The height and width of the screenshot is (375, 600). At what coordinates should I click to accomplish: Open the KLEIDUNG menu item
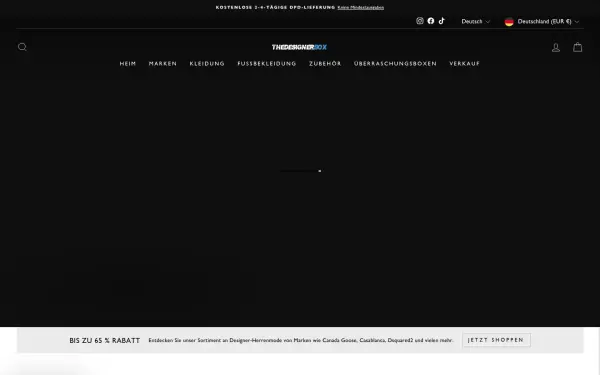(207, 64)
